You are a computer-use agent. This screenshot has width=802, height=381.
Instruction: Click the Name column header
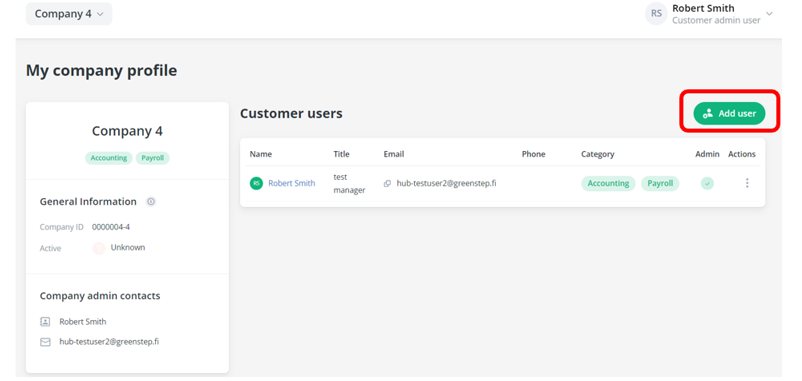click(x=261, y=154)
